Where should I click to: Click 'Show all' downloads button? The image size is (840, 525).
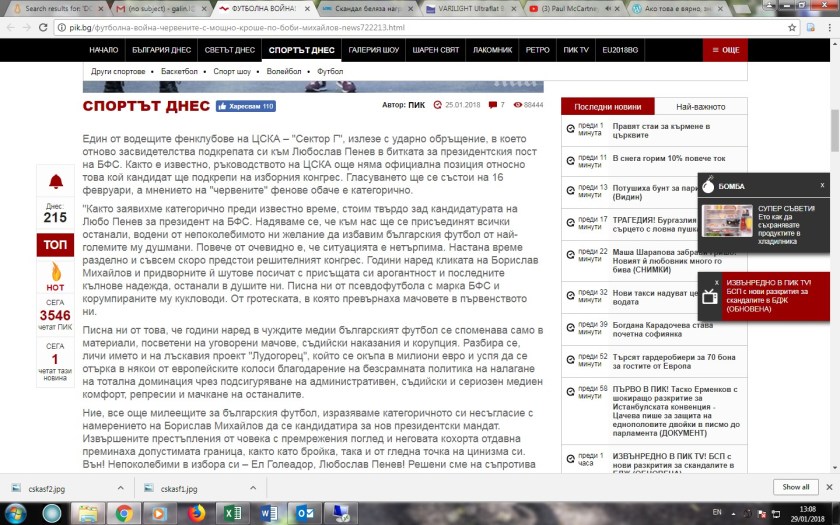coord(796,487)
